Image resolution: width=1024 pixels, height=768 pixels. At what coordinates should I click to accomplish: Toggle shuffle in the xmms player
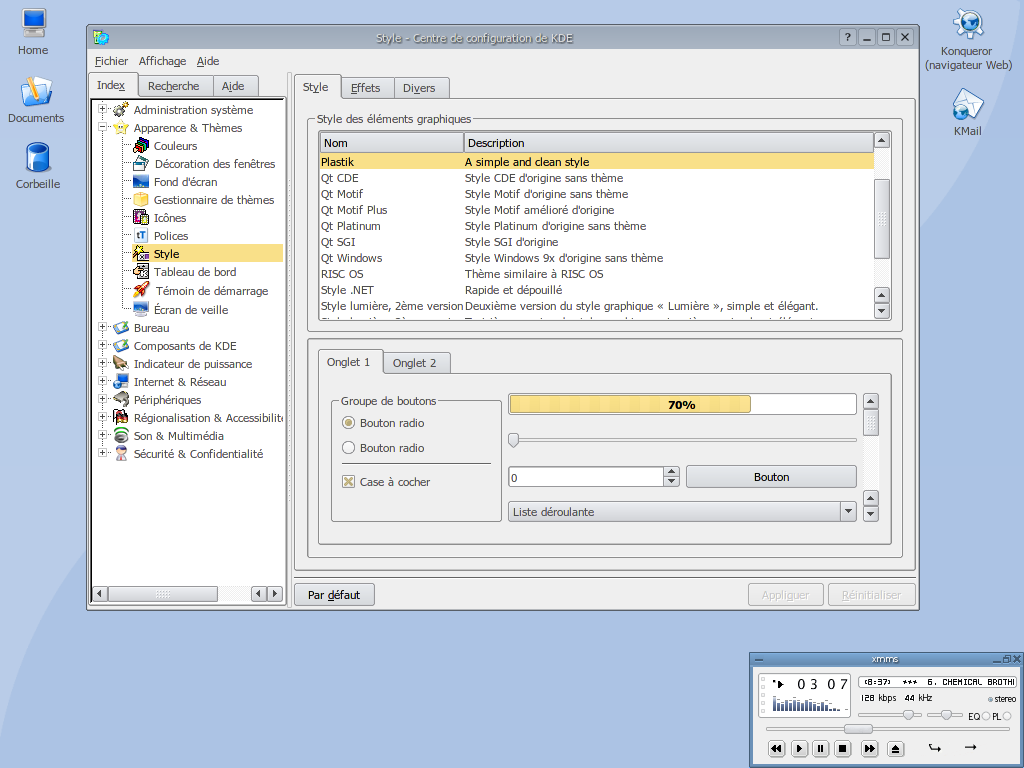pyautogui.click(x=935, y=748)
